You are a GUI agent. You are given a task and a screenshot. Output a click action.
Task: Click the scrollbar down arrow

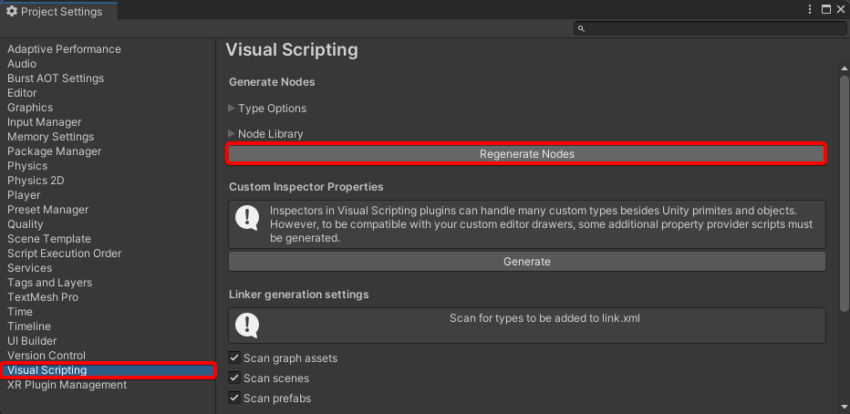(843, 406)
